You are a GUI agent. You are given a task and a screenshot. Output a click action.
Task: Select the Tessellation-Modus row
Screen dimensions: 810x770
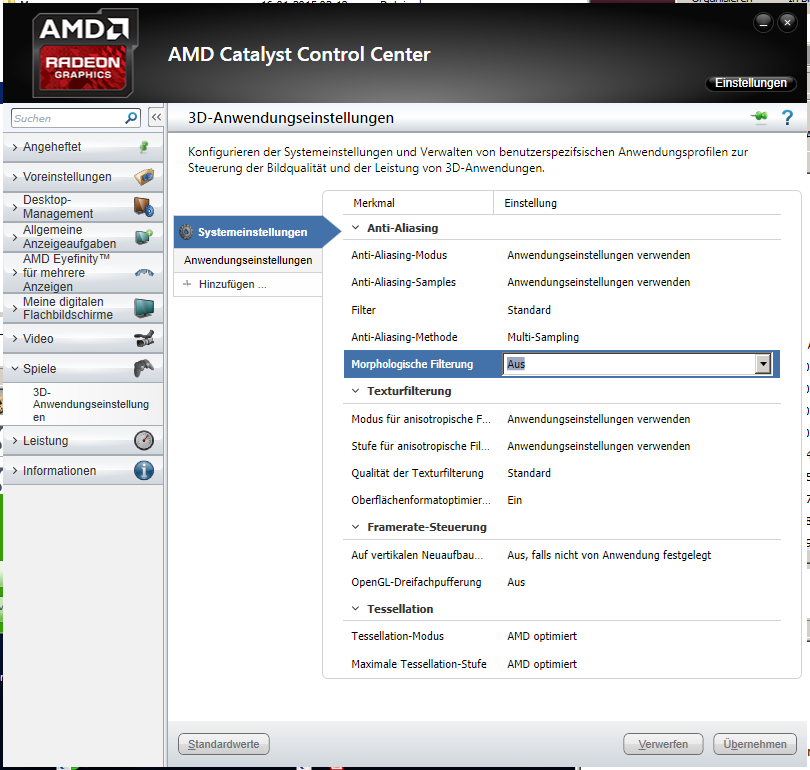tap(562, 636)
